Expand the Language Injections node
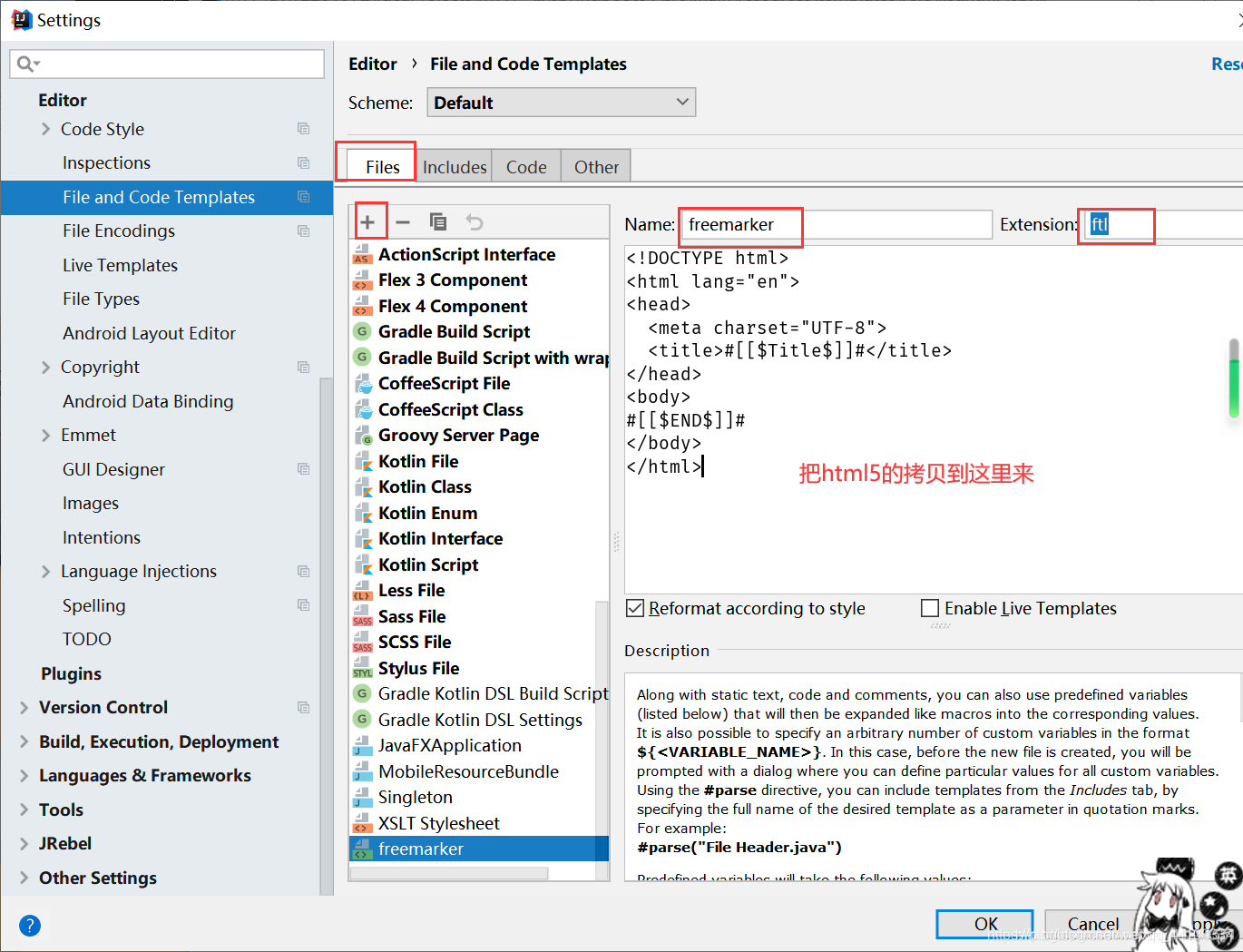The image size is (1243, 952). click(46, 571)
